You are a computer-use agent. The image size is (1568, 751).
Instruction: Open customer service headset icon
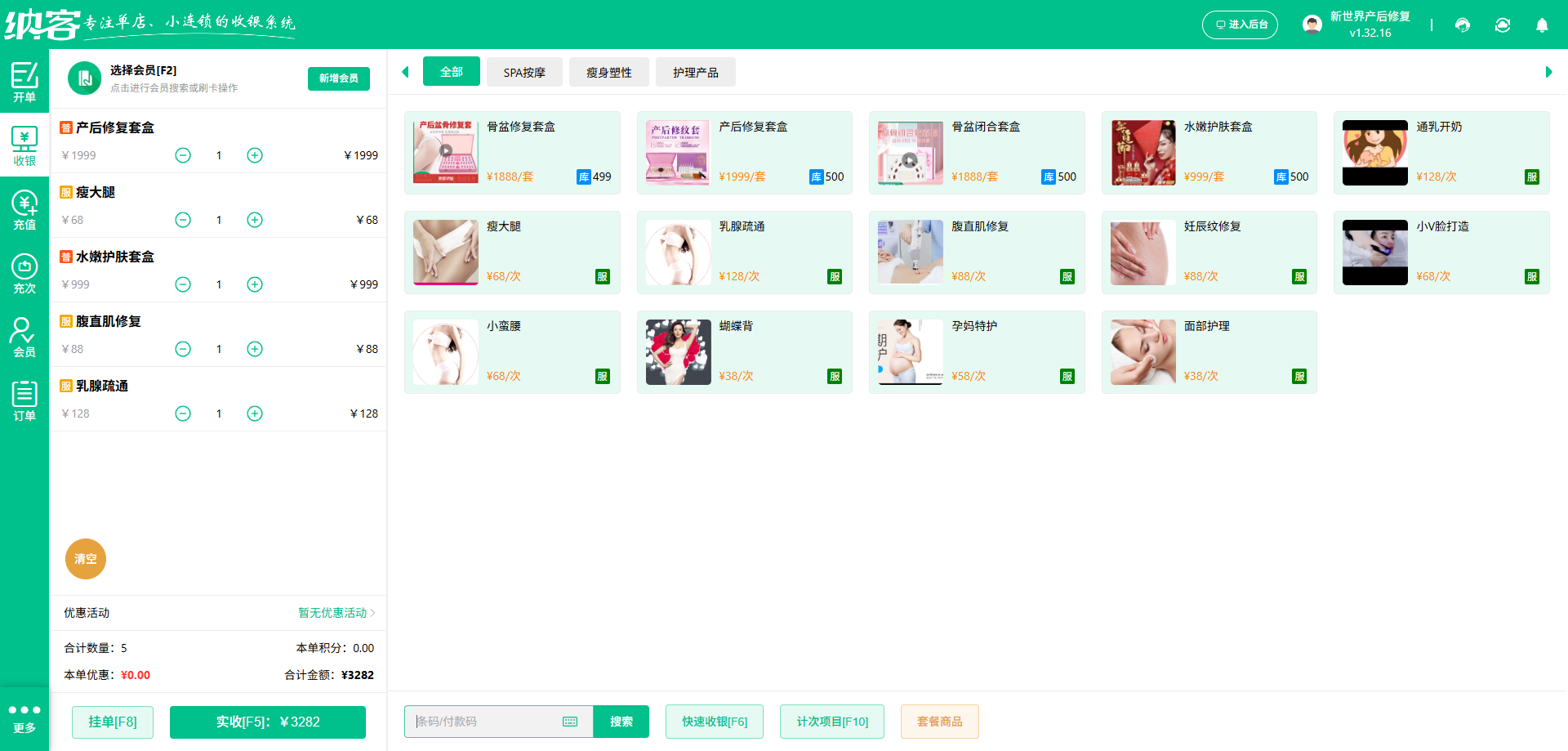1462,25
